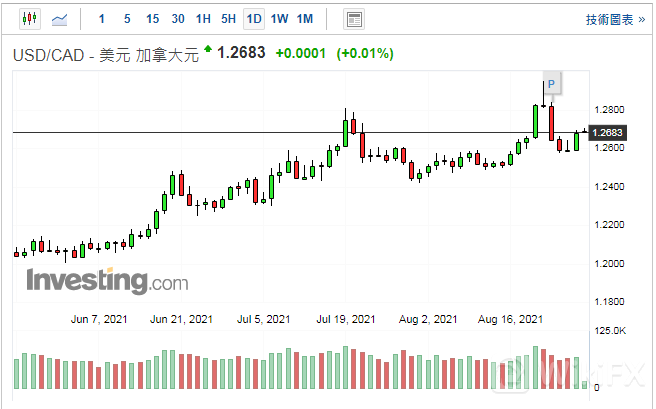This screenshot has height=409, width=656.
Task: Click the Investing.com watermark logo
Action: tap(107, 280)
